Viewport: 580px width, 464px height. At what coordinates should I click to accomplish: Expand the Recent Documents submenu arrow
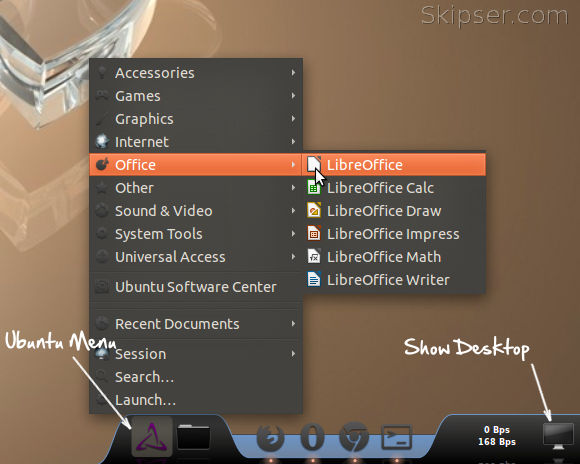click(x=293, y=323)
